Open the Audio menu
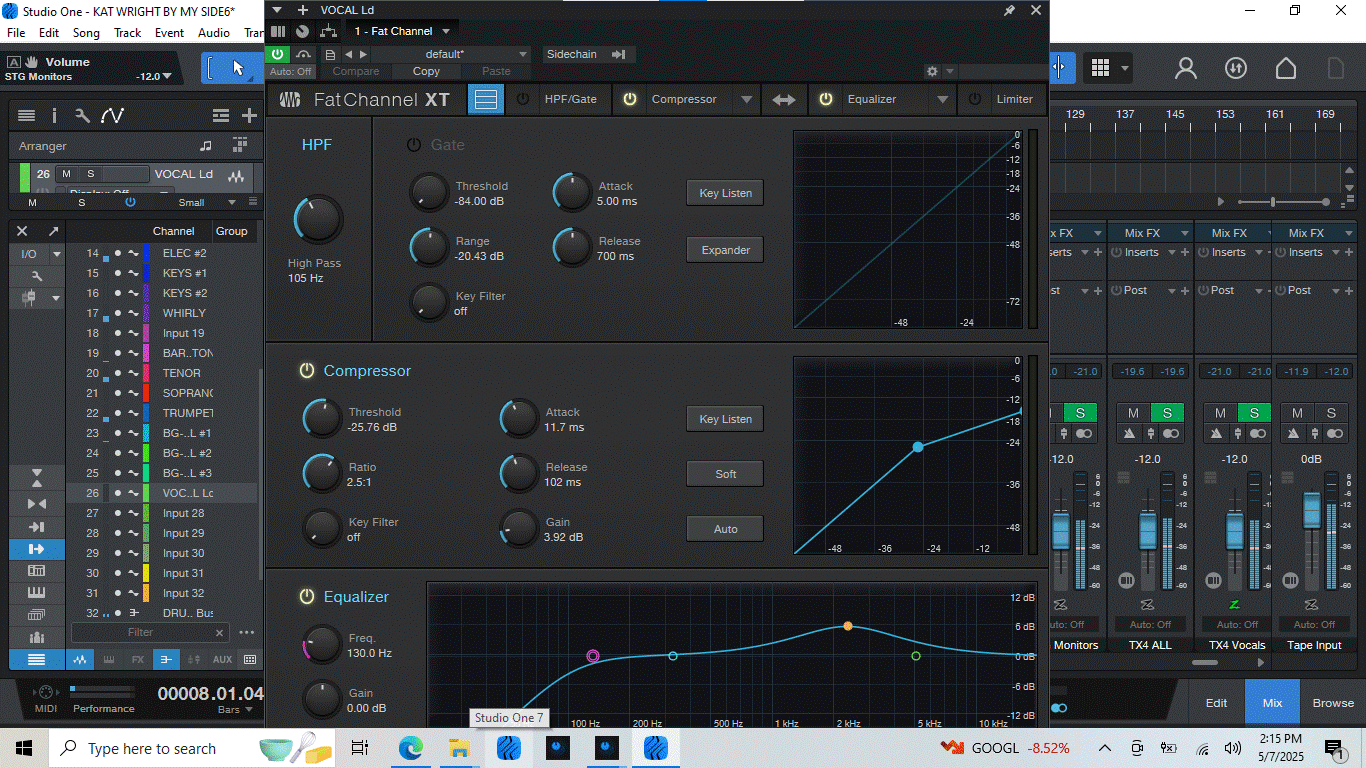 [213, 33]
